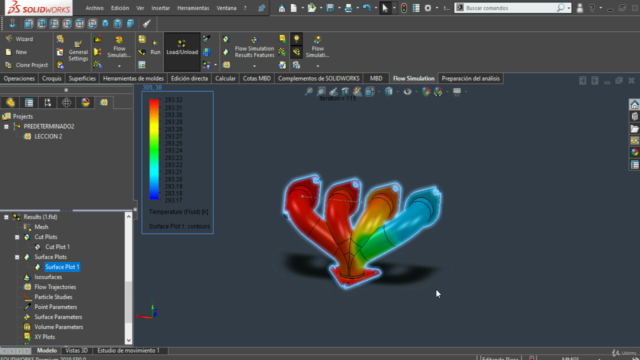Collapse the PREDETERMINADO2 project node
Image resolution: width=640 pixels, height=360 pixels.
tap(6, 127)
